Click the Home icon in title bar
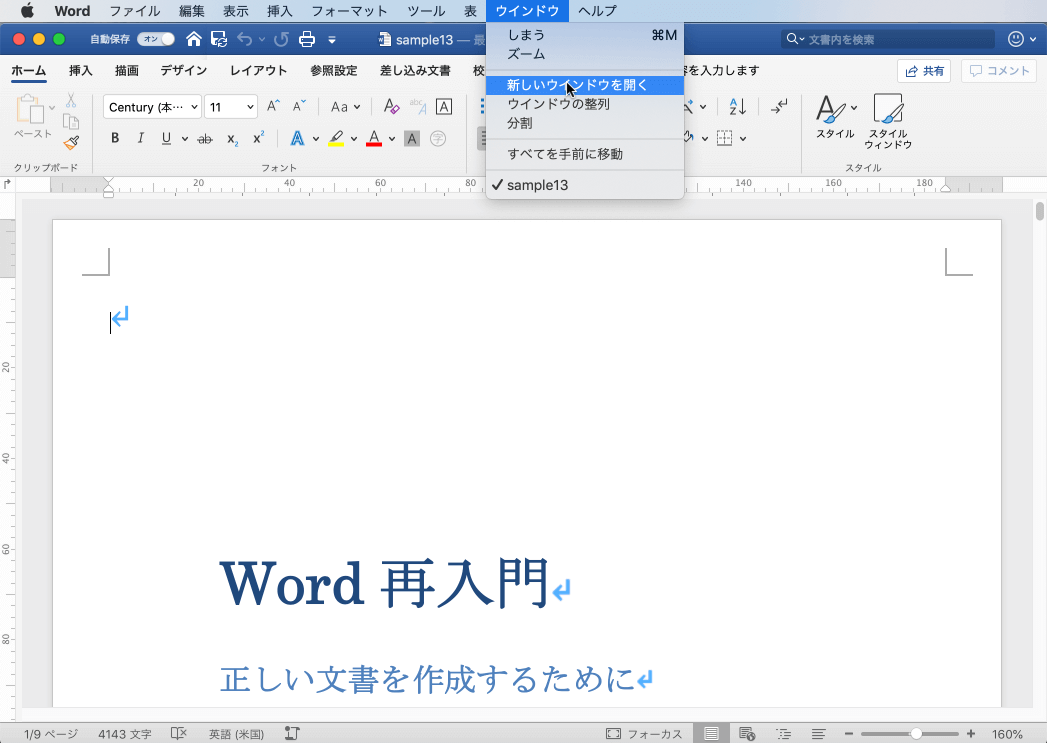The height and width of the screenshot is (743, 1047). point(194,39)
